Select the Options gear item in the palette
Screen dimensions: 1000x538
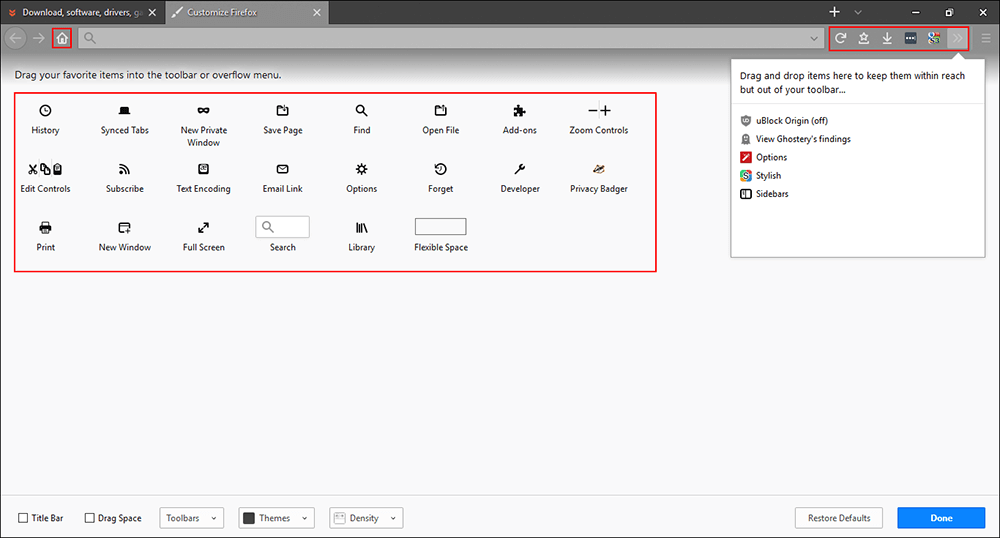click(x=362, y=178)
